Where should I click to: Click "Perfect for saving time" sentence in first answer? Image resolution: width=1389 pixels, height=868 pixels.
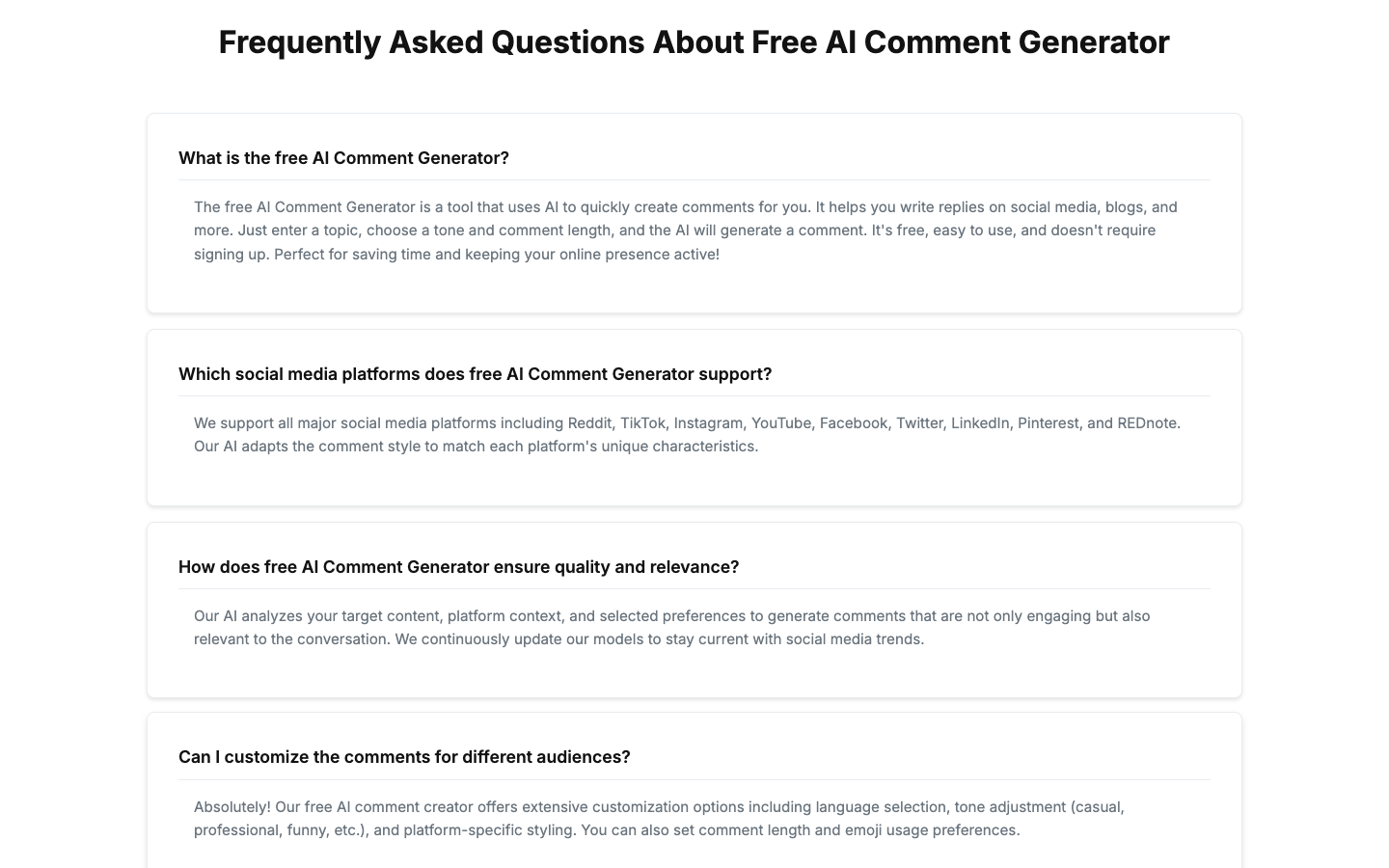(x=497, y=255)
